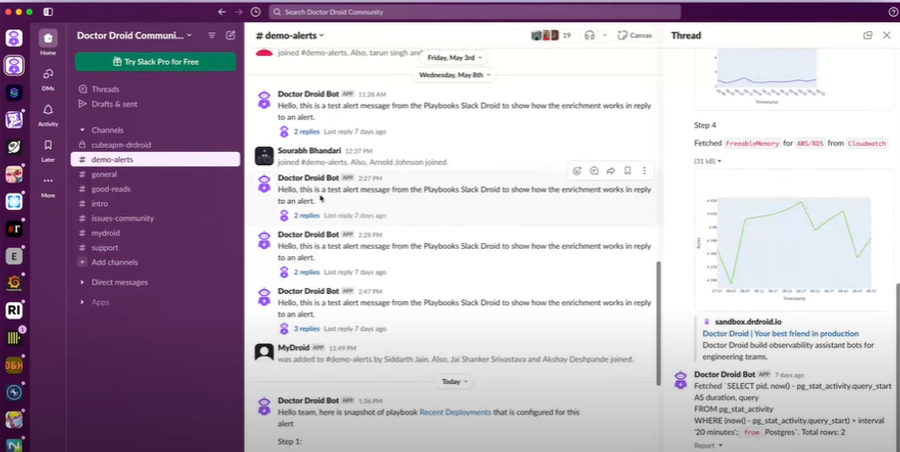Switch to the D&H workspace icon
Viewport: 900px width, 452px height.
point(14,365)
